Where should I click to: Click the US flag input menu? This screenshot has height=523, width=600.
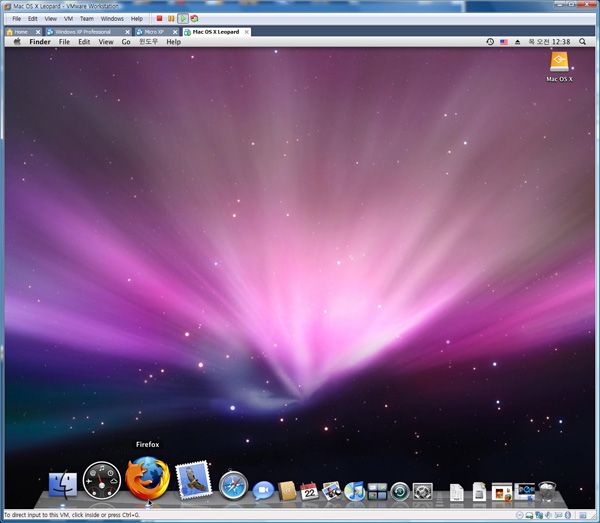click(504, 42)
